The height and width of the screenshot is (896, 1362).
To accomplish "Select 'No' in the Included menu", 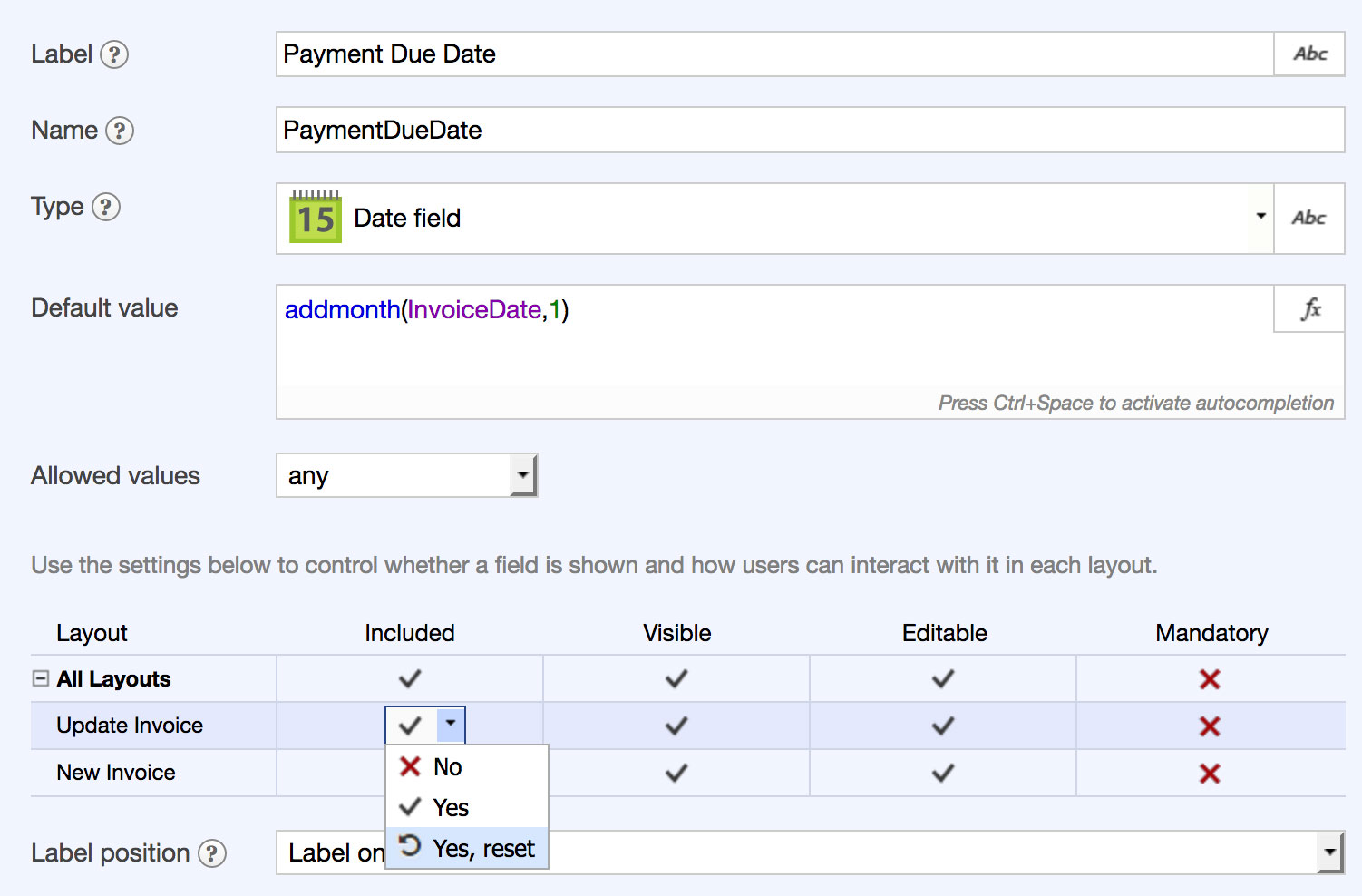I will [x=447, y=767].
